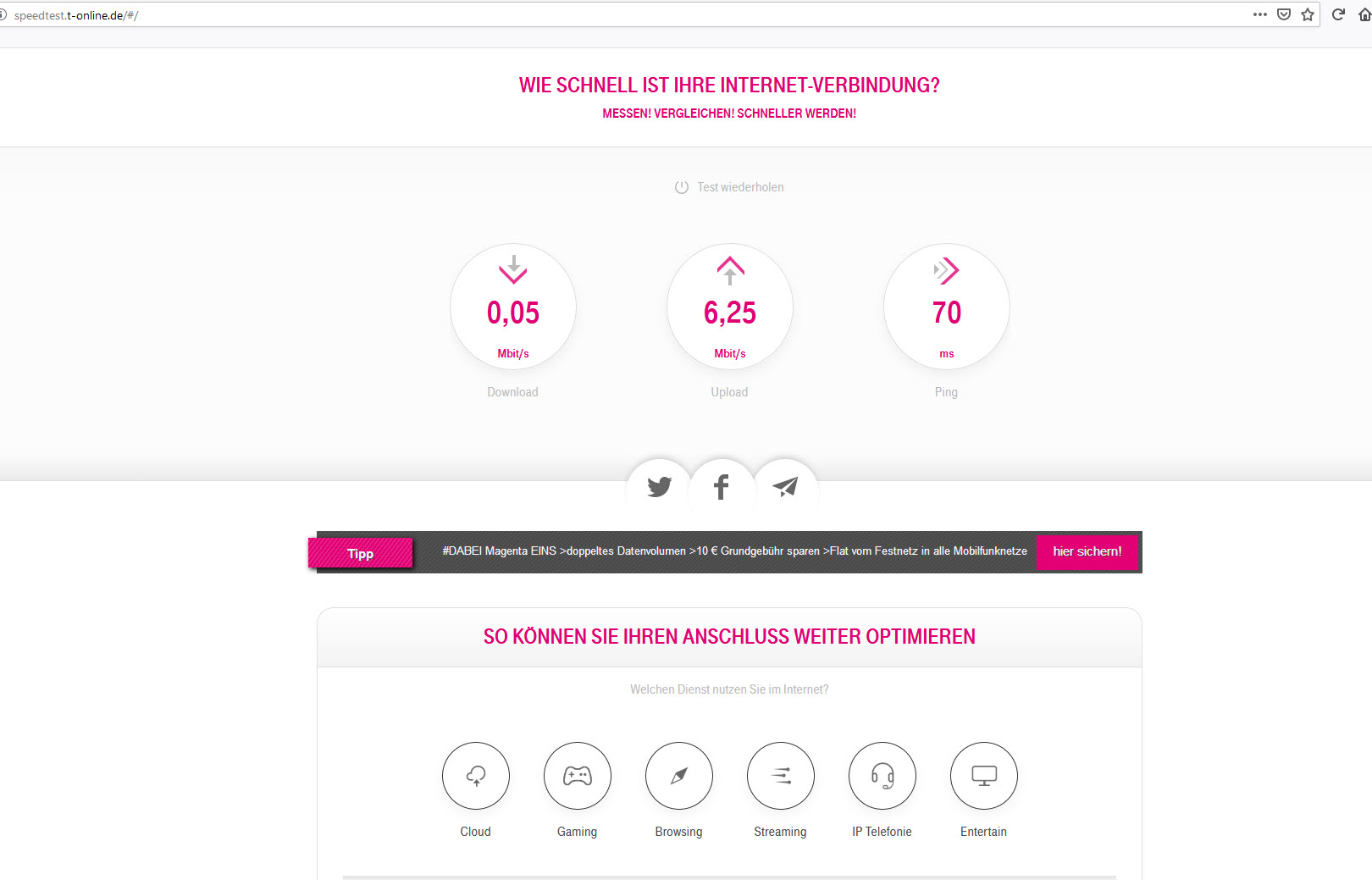Click the Twitter share icon

click(x=659, y=487)
